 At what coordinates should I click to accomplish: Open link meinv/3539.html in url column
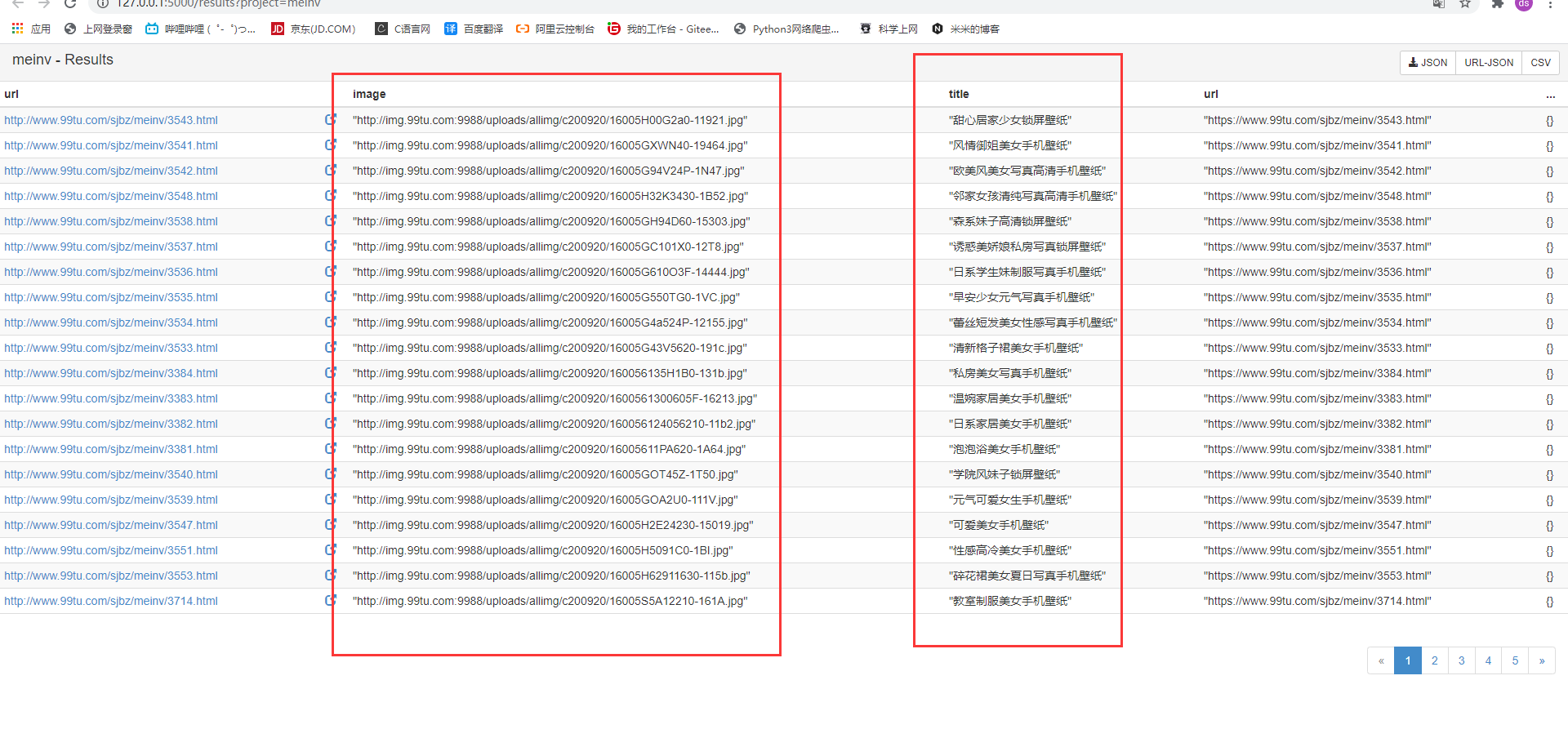pos(111,500)
